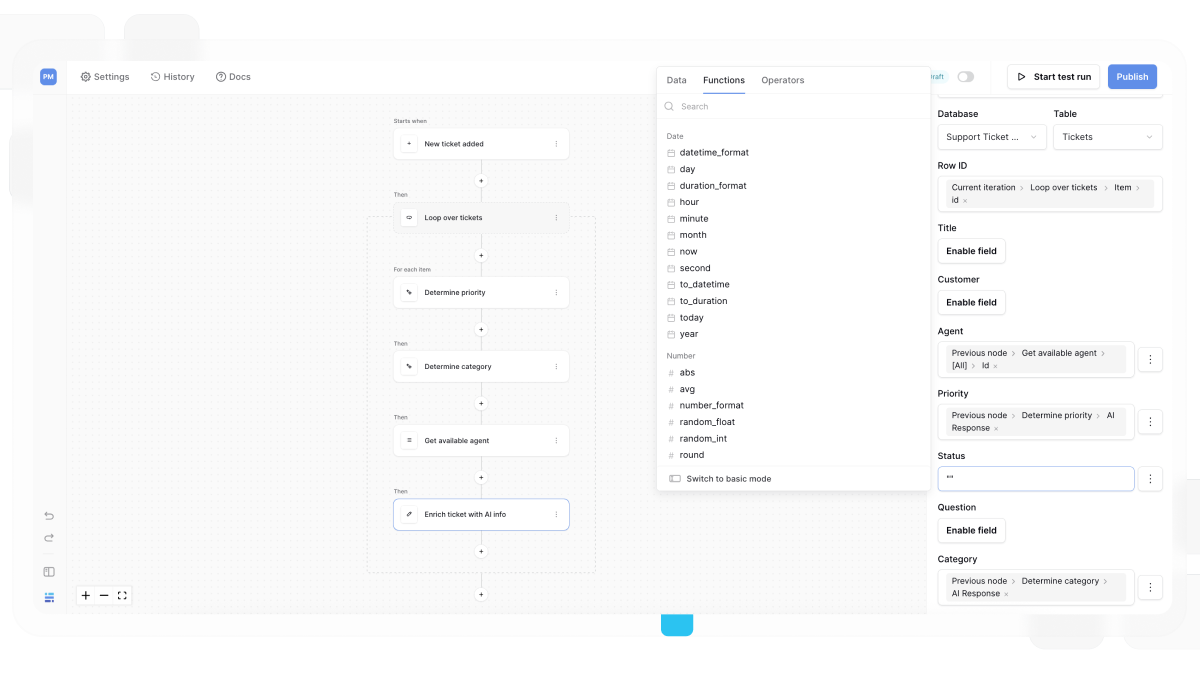Screen dimensions: 1200x675
Task: Publish the workflow
Action: pyautogui.click(x=1132, y=77)
